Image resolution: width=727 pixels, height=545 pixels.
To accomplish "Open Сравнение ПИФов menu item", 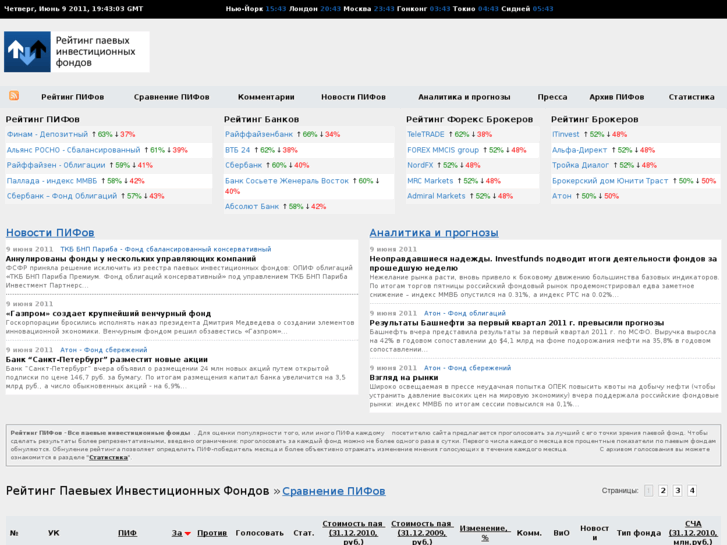I will coord(172,97).
